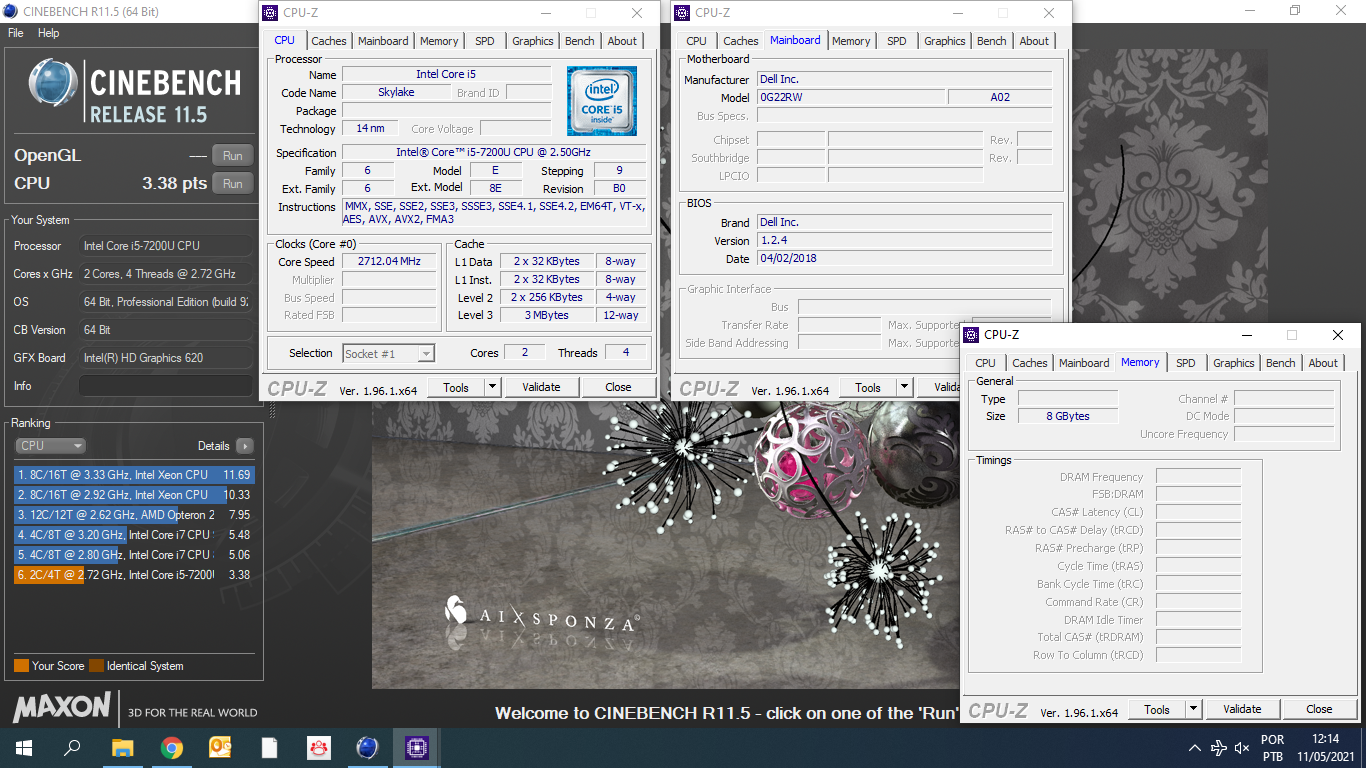Open About tab in first CPU-Z window
Image resolution: width=1366 pixels, height=768 pixels.
622,41
